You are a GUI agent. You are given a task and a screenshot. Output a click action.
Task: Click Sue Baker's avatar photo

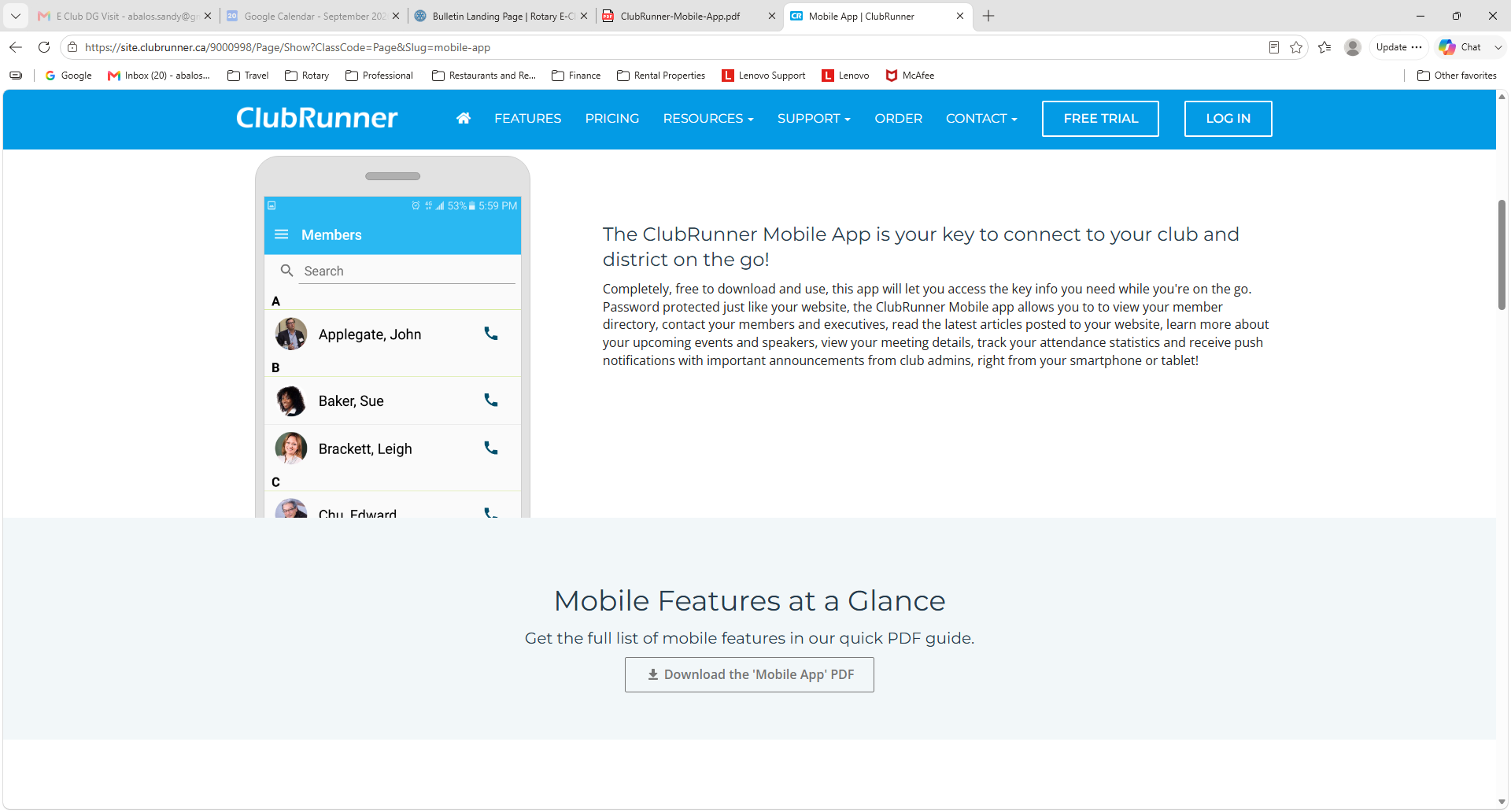[x=291, y=400]
